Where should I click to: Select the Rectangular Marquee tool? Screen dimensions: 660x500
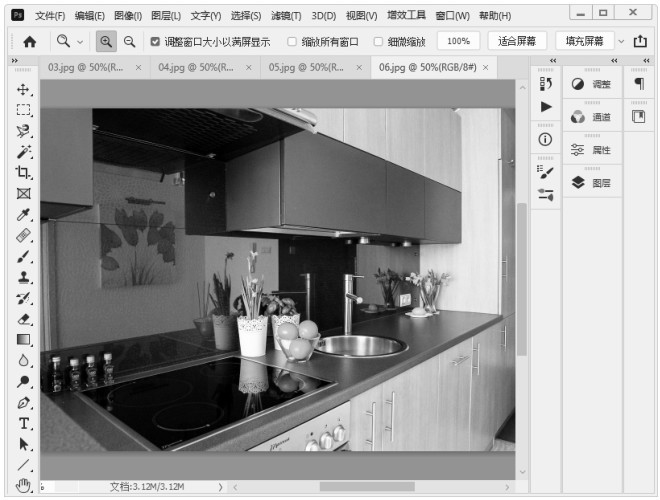click(x=23, y=110)
